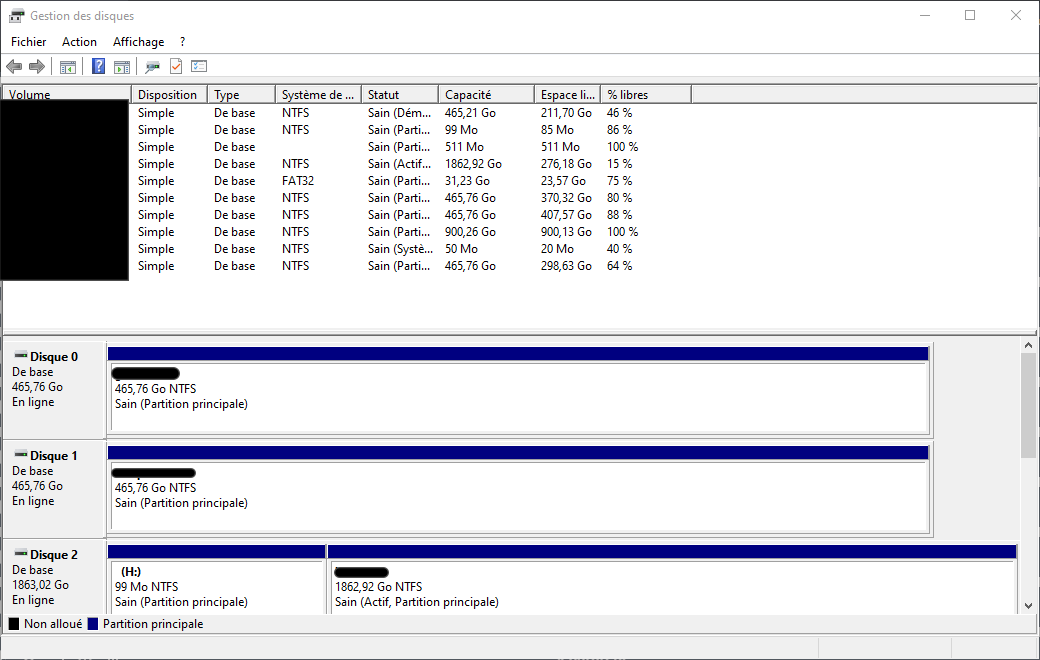Viewport: 1040px width, 660px height.
Task: Open the Fichier menu
Action: tap(28, 42)
